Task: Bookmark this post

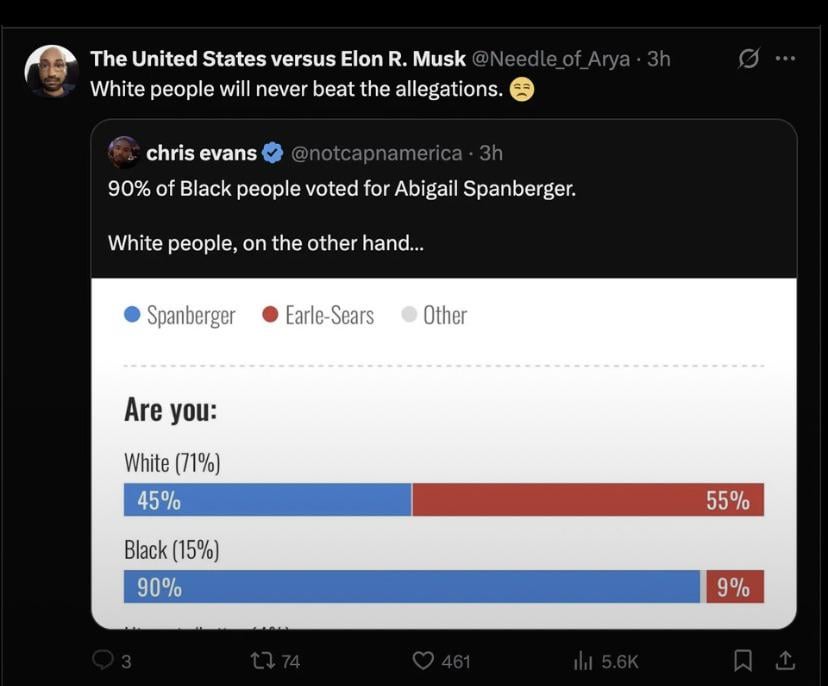Action: coord(743,660)
